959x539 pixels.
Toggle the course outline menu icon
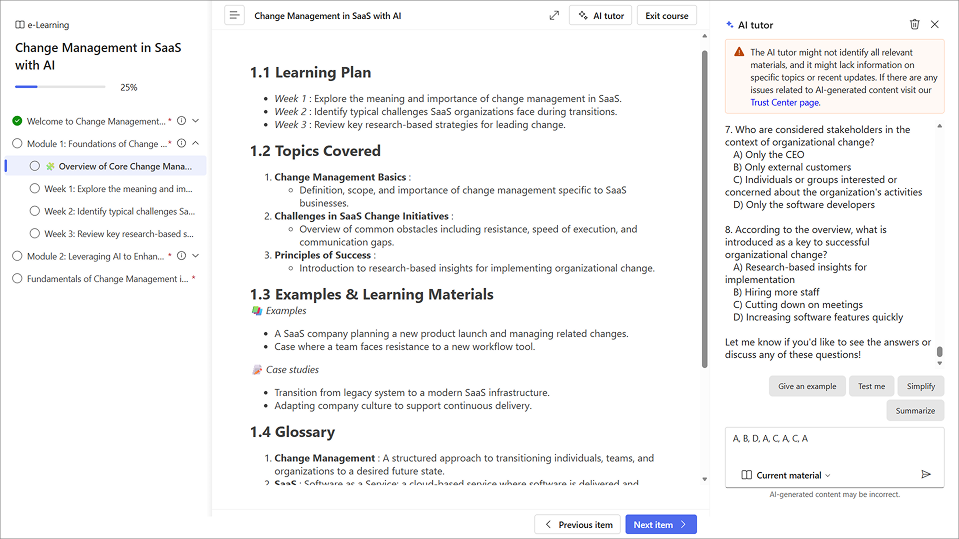(234, 15)
